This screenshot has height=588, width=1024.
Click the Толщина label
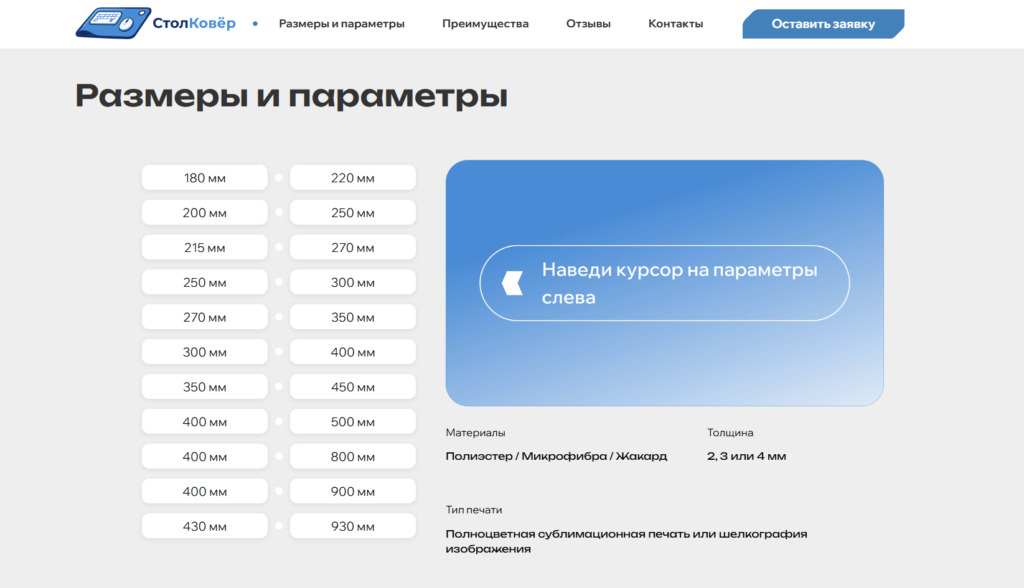(730, 433)
